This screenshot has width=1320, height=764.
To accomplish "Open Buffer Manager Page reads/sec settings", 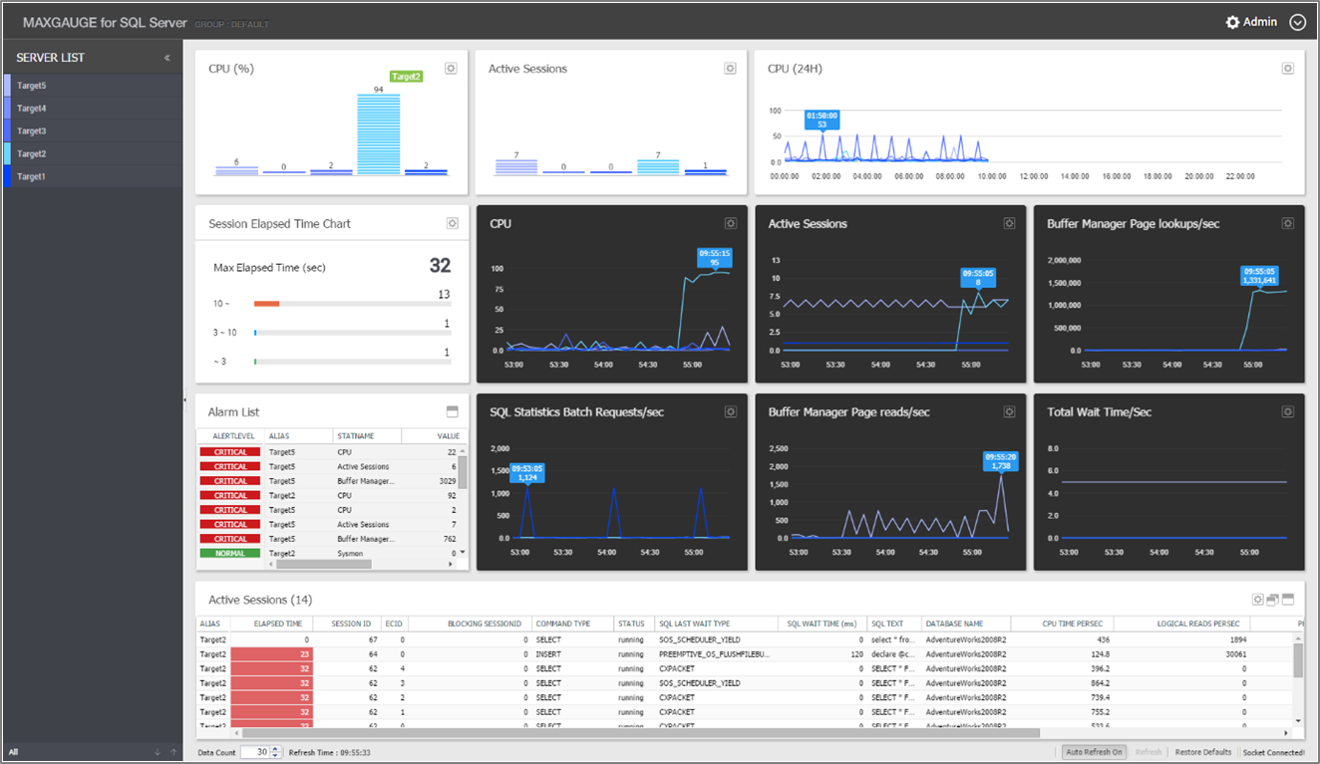I will click(1009, 412).
